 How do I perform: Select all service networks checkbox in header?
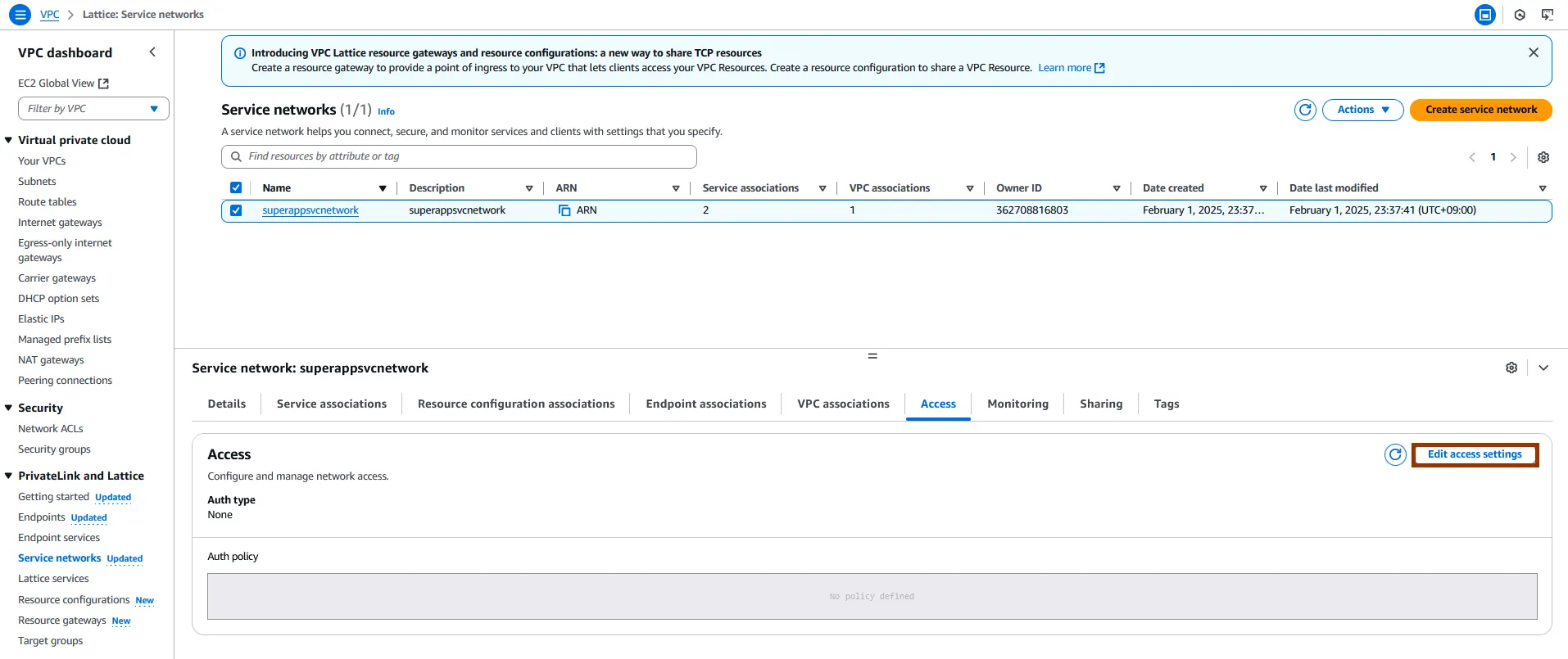click(x=236, y=187)
